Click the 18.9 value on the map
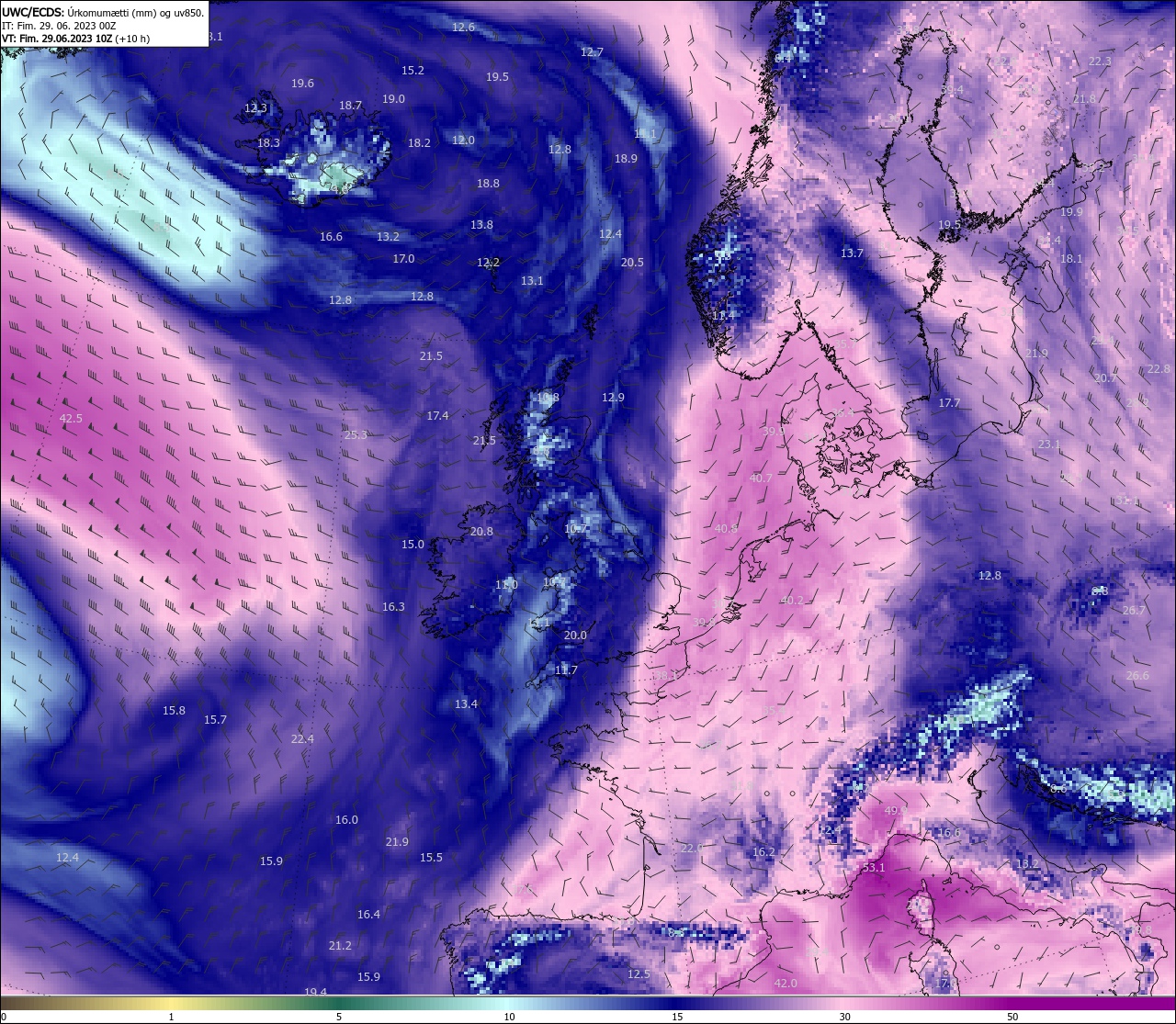The image size is (1176, 1024). click(626, 159)
